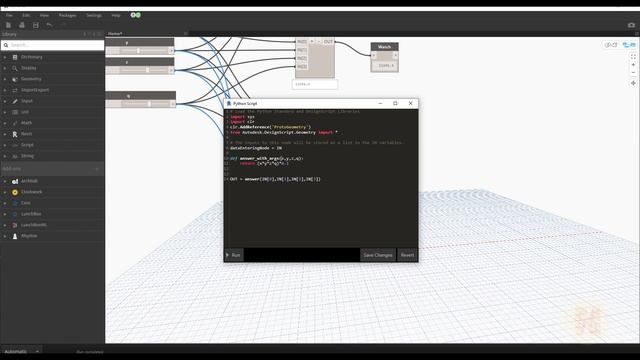Click the remove input minus on Python node
The width and height of the screenshot is (640, 360).
(318, 42)
